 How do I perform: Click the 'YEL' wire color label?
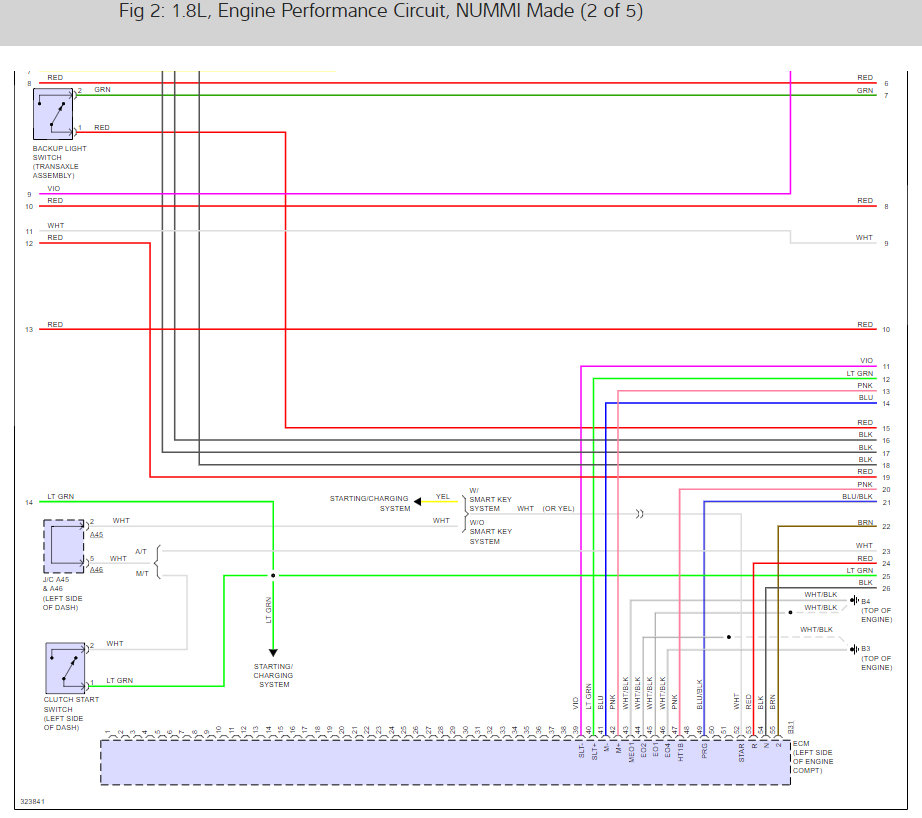(443, 496)
